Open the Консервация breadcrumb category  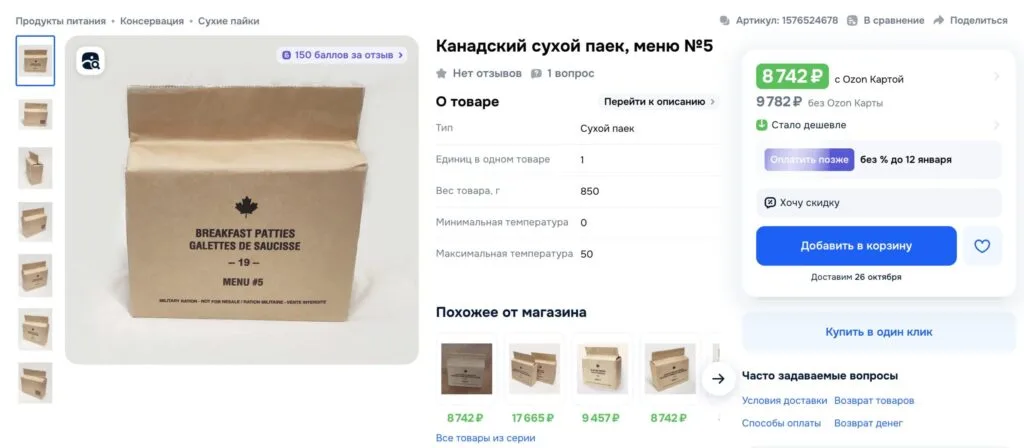152,21
